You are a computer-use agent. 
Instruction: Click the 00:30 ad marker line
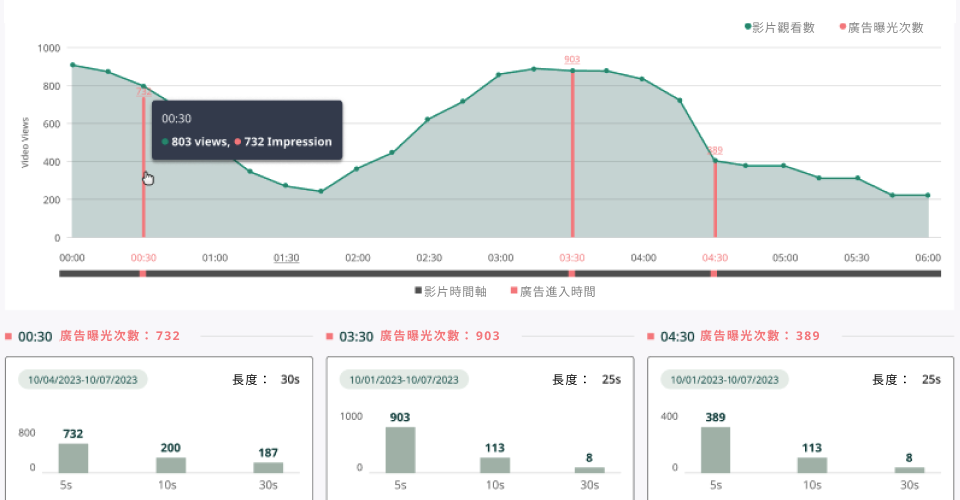[x=144, y=165]
